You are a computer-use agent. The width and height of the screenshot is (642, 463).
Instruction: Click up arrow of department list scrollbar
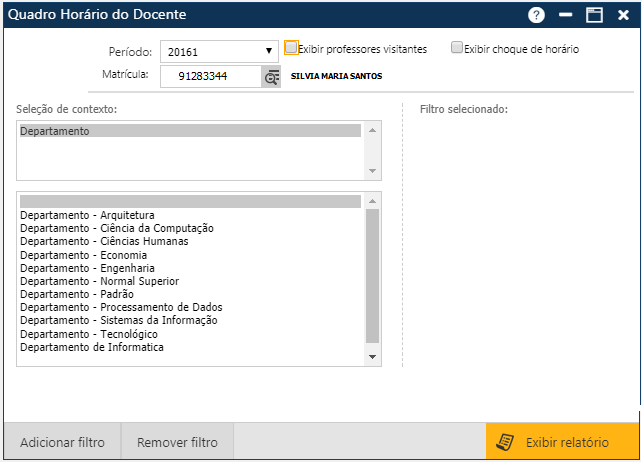coord(372,201)
